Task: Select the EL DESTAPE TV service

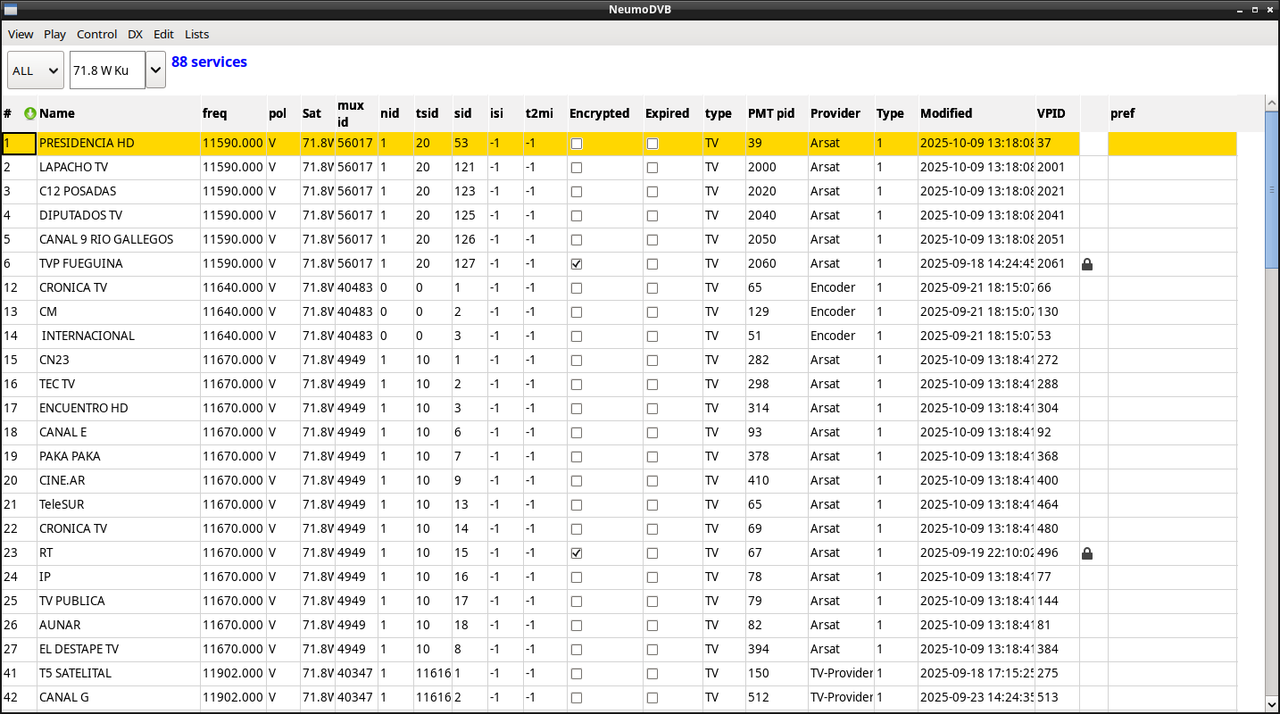Action: [79, 649]
